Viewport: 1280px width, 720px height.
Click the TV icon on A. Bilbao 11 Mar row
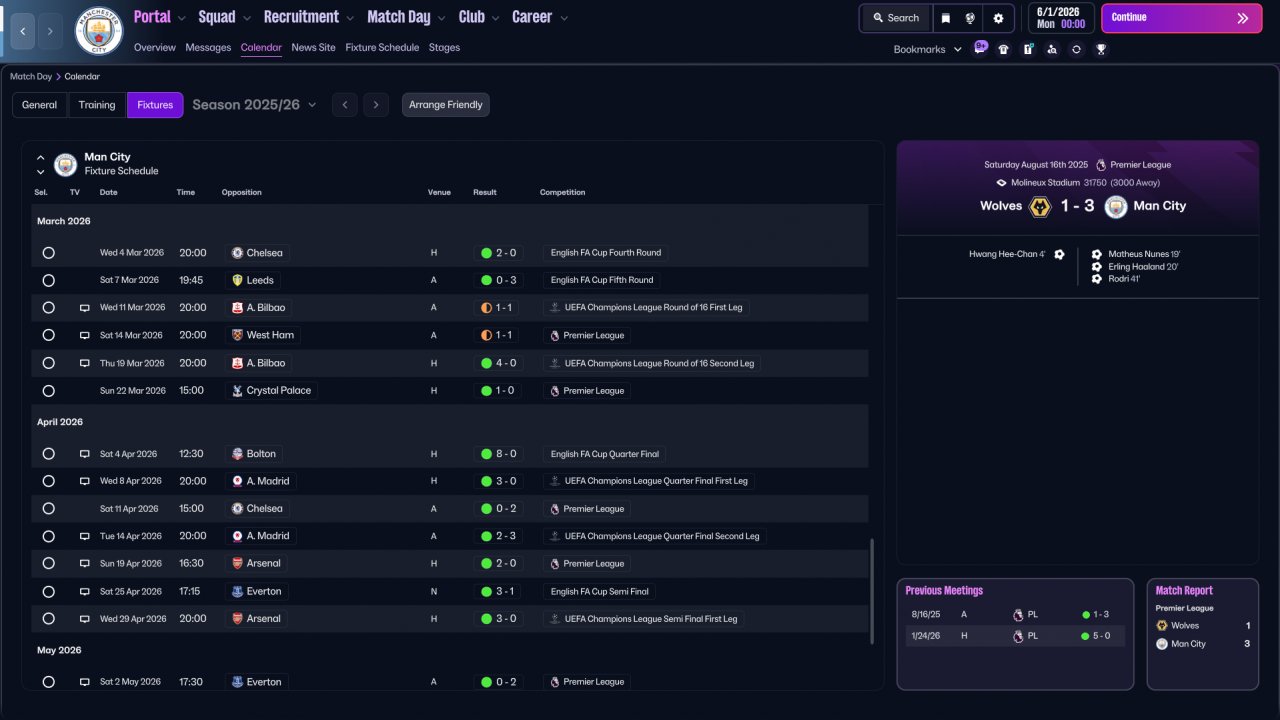click(85, 308)
